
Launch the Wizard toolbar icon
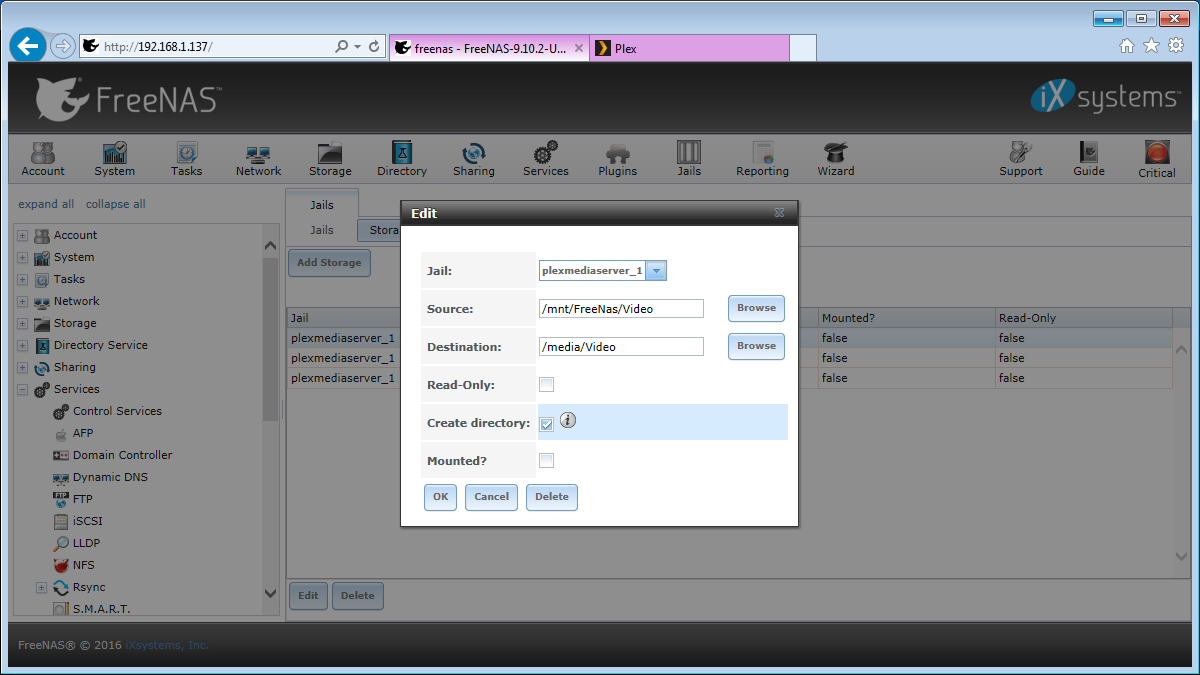tap(836, 159)
